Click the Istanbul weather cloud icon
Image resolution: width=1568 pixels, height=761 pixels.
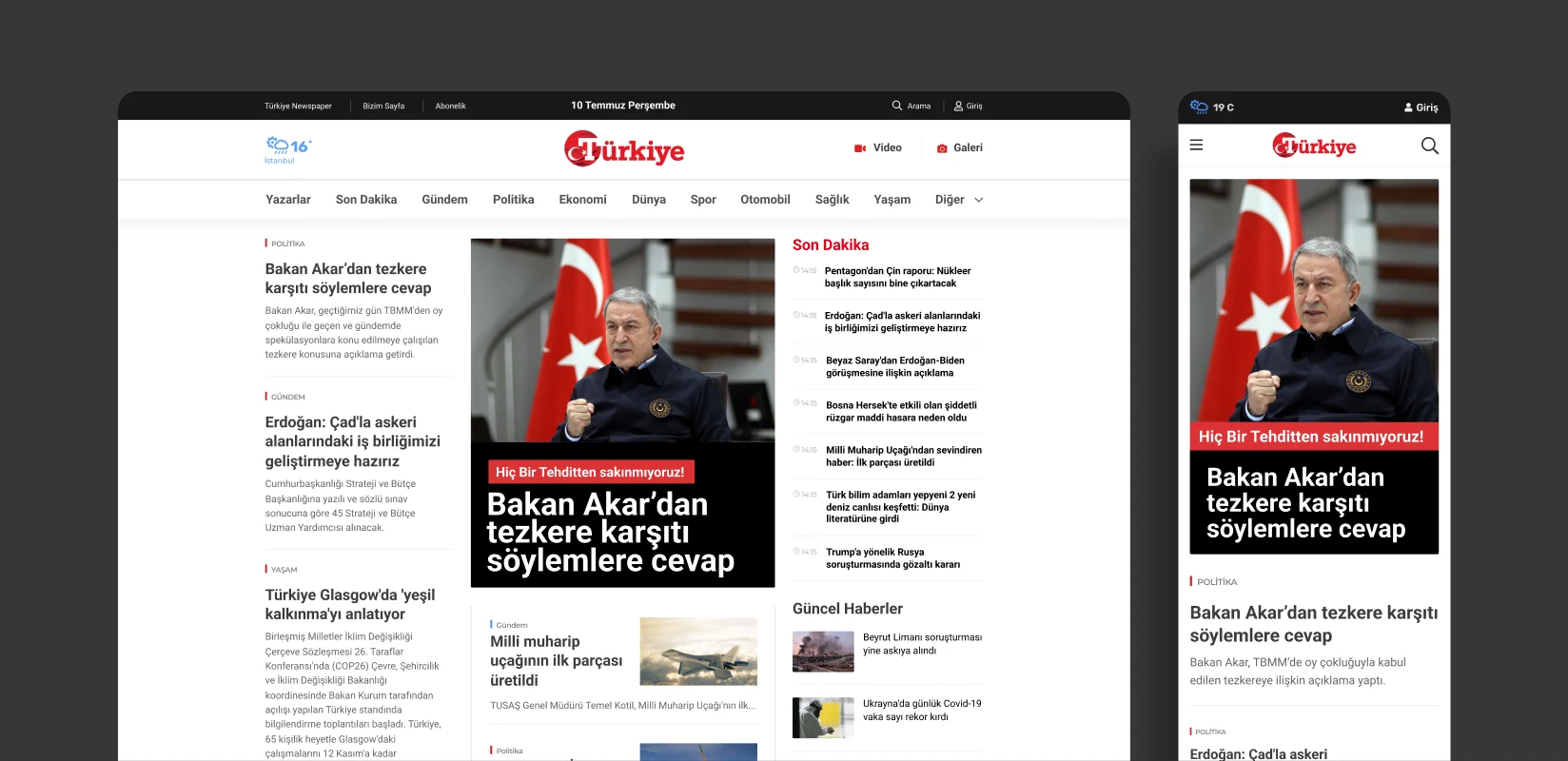277,146
